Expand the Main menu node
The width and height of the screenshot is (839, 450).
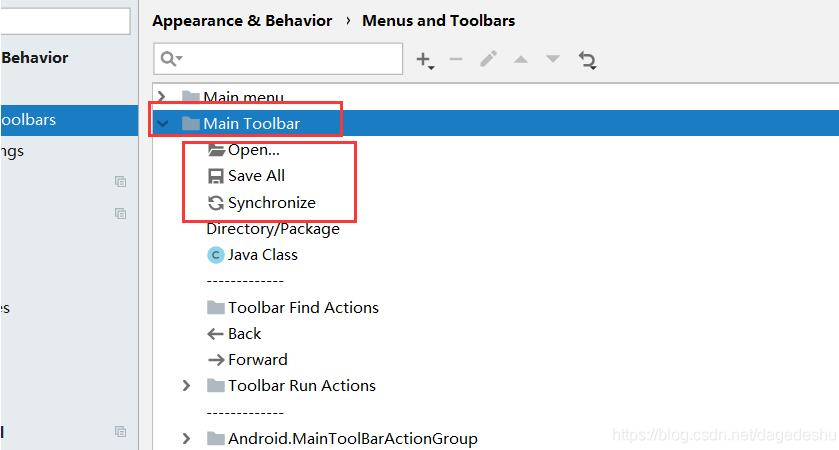pos(163,97)
